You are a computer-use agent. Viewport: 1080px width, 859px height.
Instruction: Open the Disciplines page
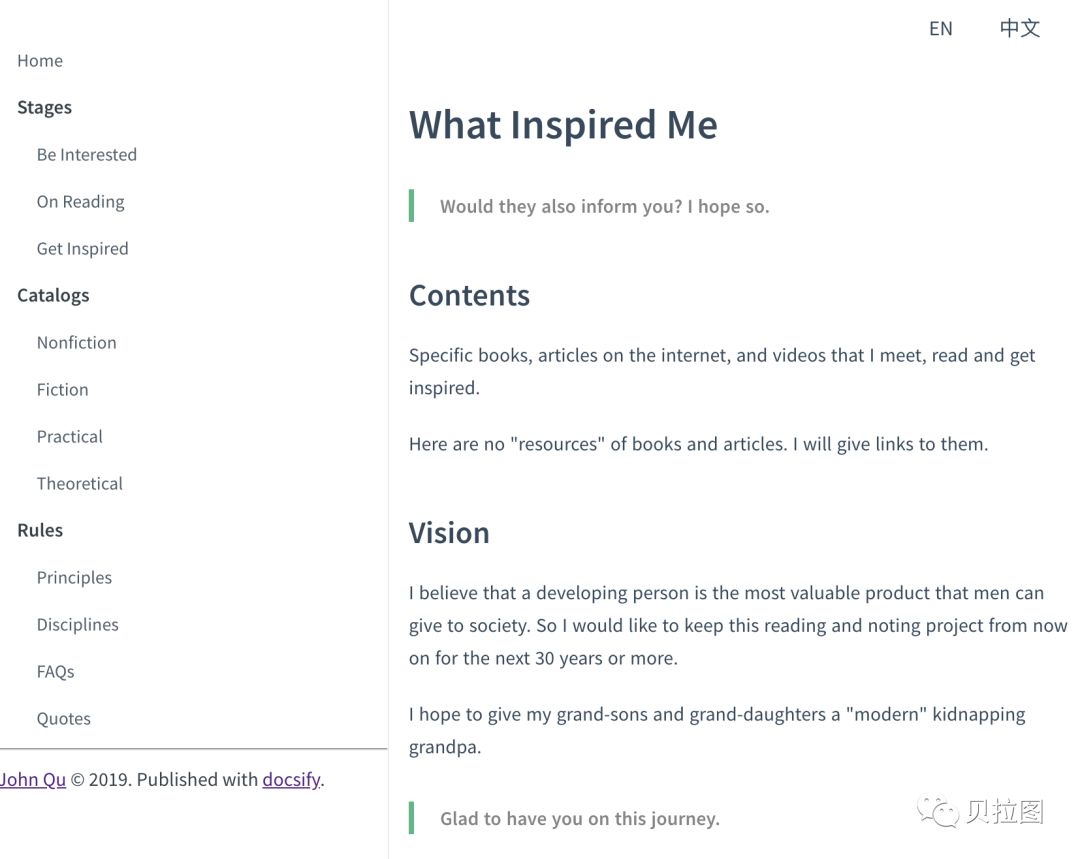coord(78,625)
